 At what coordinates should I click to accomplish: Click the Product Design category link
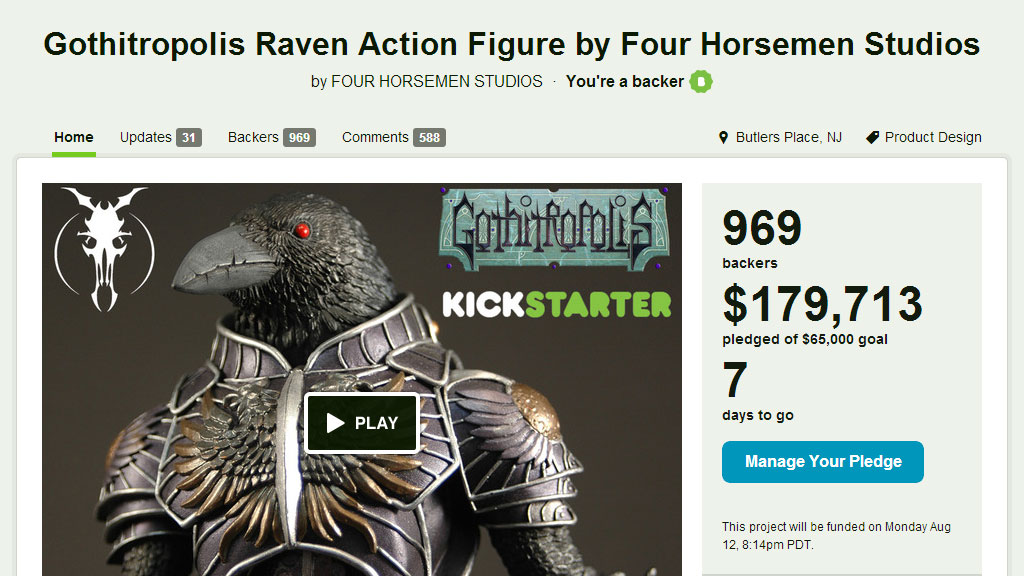933,137
